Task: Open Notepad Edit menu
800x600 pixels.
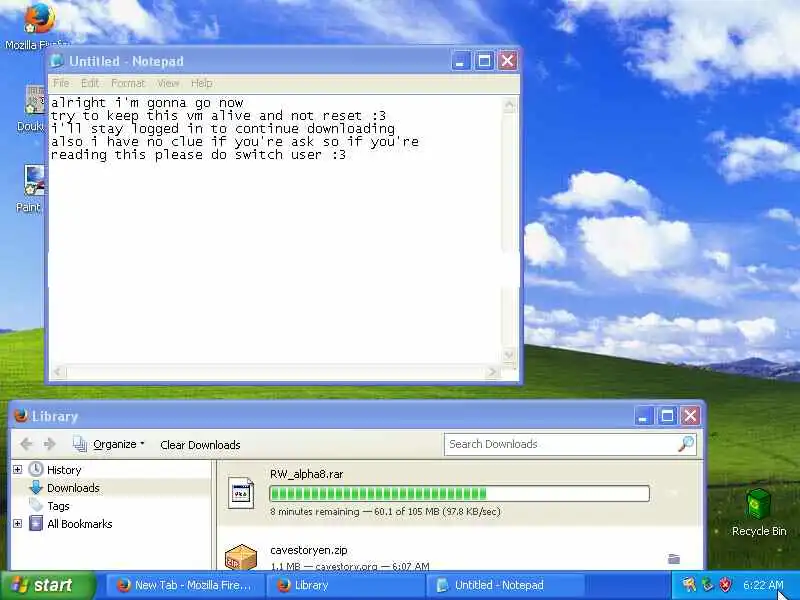Action: (x=90, y=83)
